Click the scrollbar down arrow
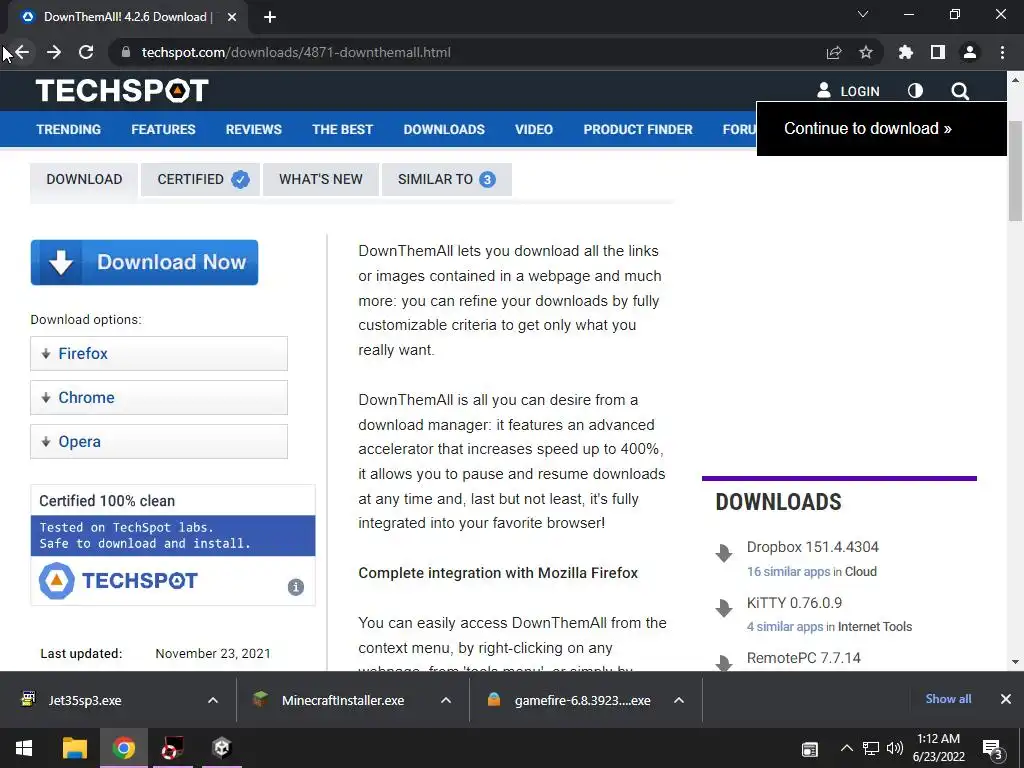This screenshot has height=768, width=1024. click(1015, 662)
